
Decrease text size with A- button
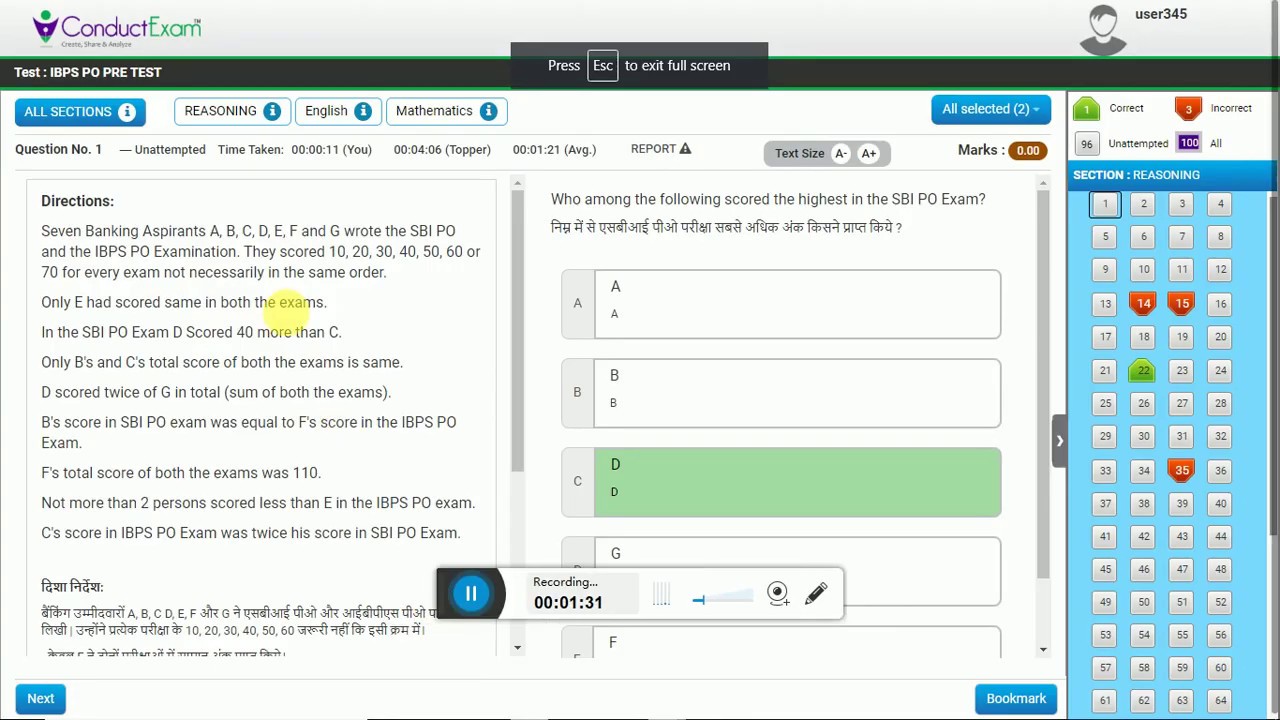(x=841, y=153)
